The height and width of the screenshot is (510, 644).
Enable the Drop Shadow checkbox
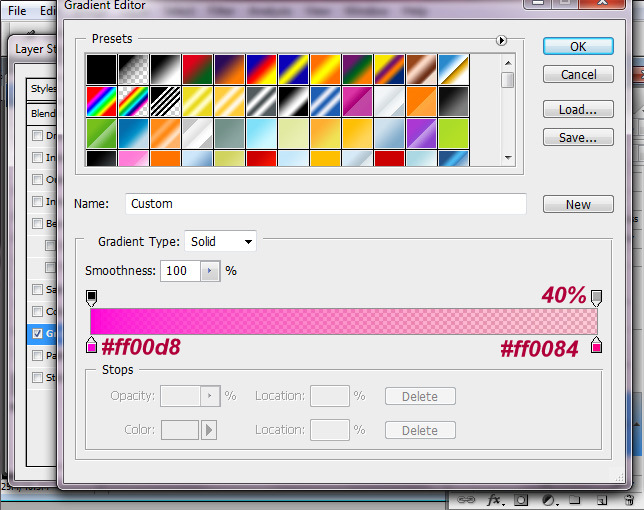tap(38, 136)
